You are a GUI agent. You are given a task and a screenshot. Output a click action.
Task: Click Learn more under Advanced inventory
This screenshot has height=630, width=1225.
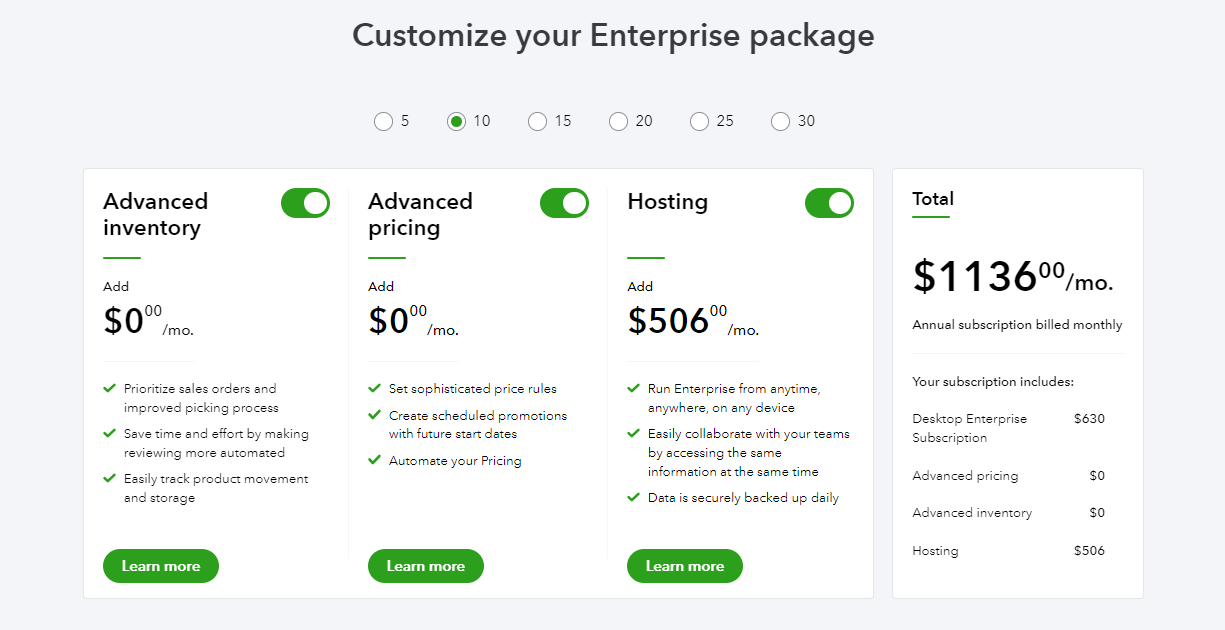coord(160,565)
